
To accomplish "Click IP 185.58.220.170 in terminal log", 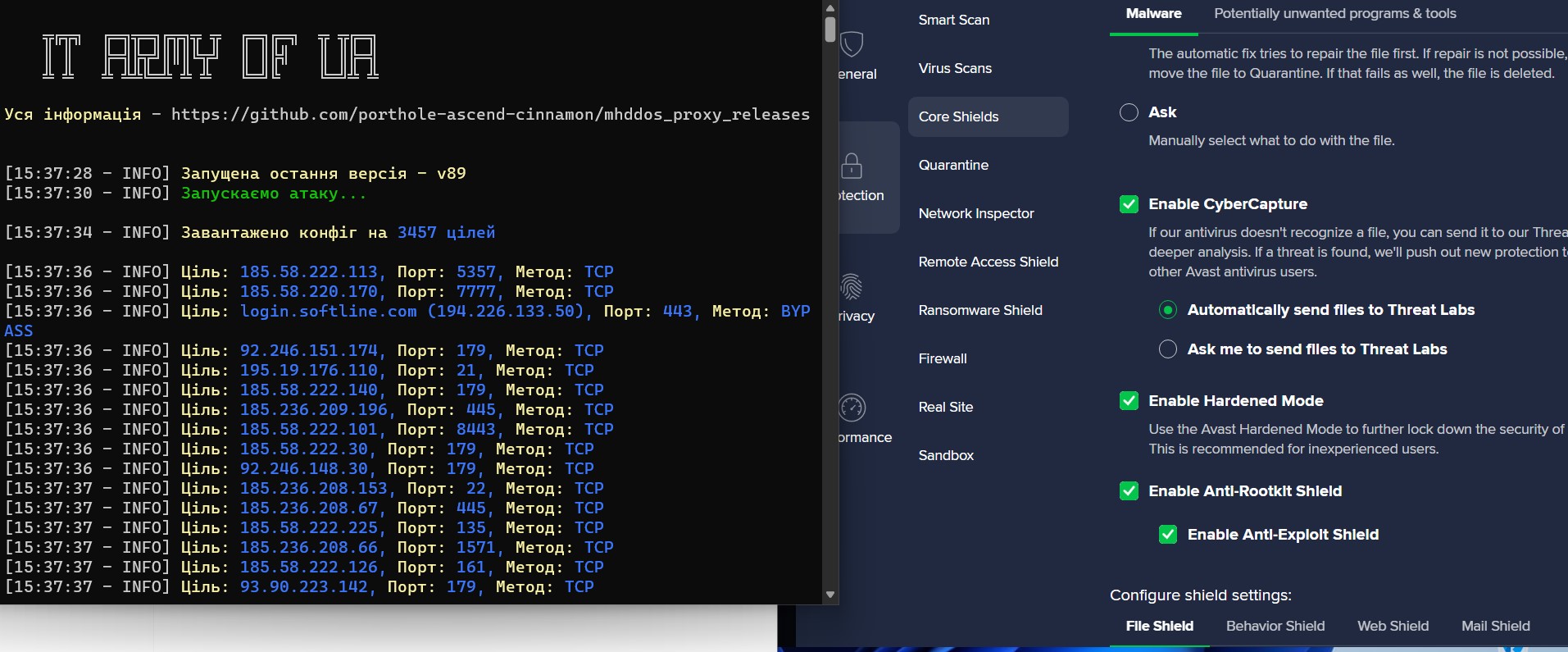I will [309, 291].
